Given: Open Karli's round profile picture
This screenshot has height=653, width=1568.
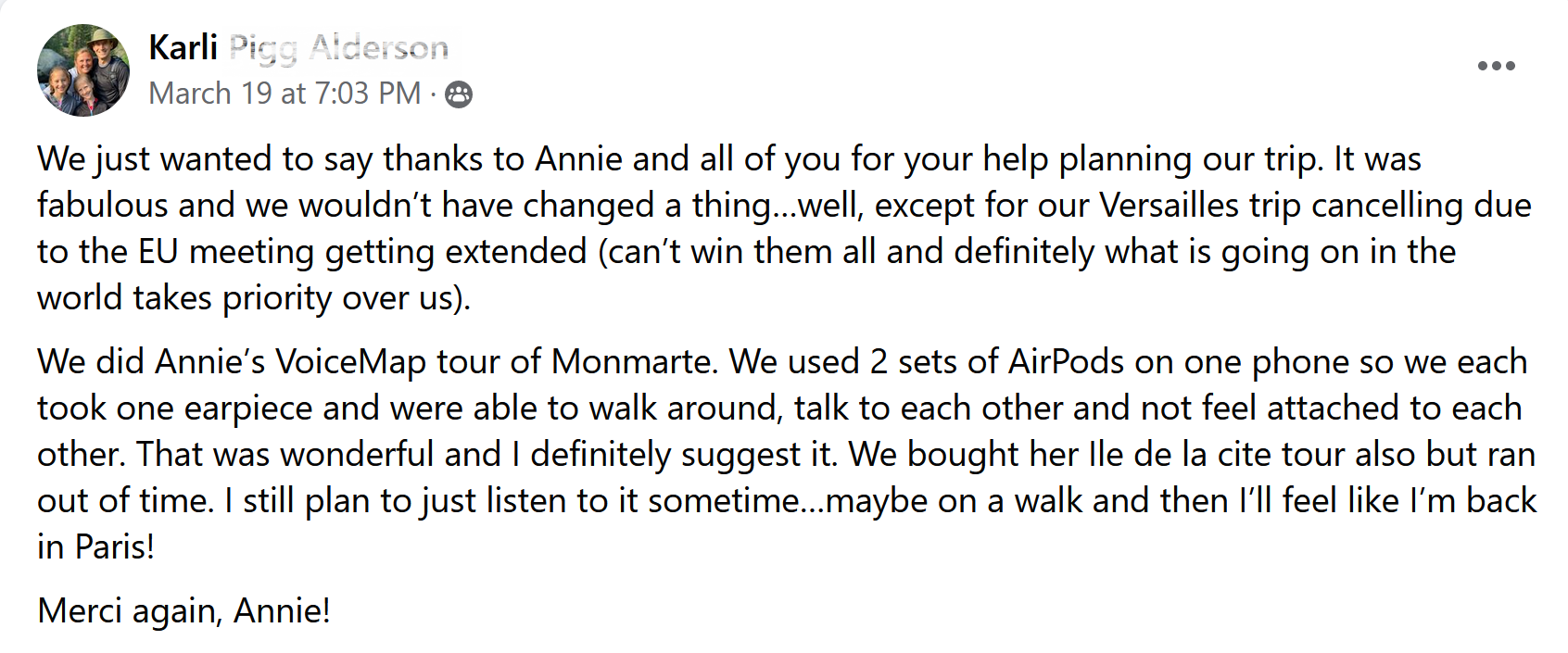Looking at the screenshot, I should point(83,70).
